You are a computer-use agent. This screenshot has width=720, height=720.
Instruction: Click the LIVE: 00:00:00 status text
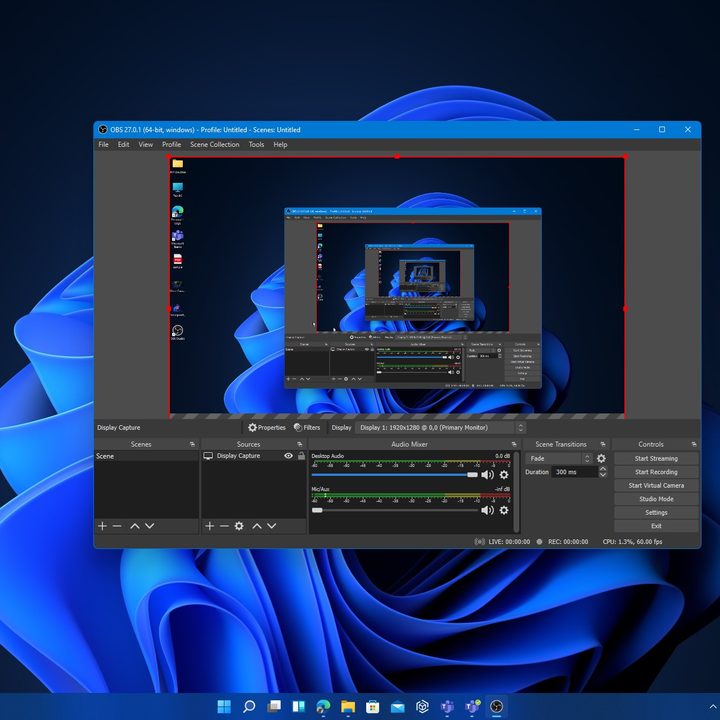click(x=509, y=542)
